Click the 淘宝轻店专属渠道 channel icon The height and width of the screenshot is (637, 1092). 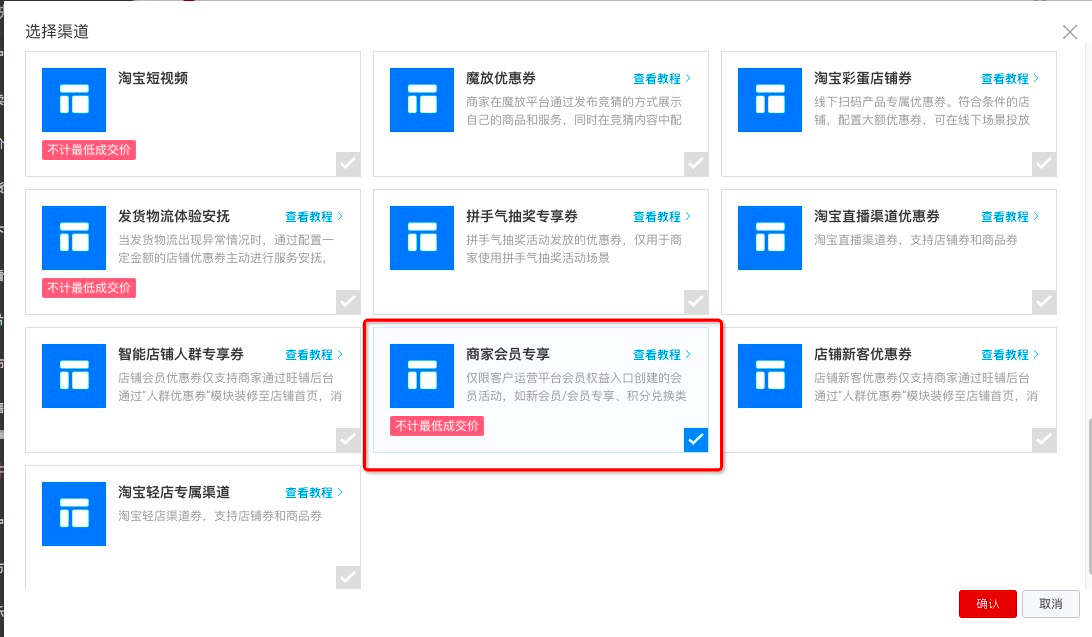[74, 514]
